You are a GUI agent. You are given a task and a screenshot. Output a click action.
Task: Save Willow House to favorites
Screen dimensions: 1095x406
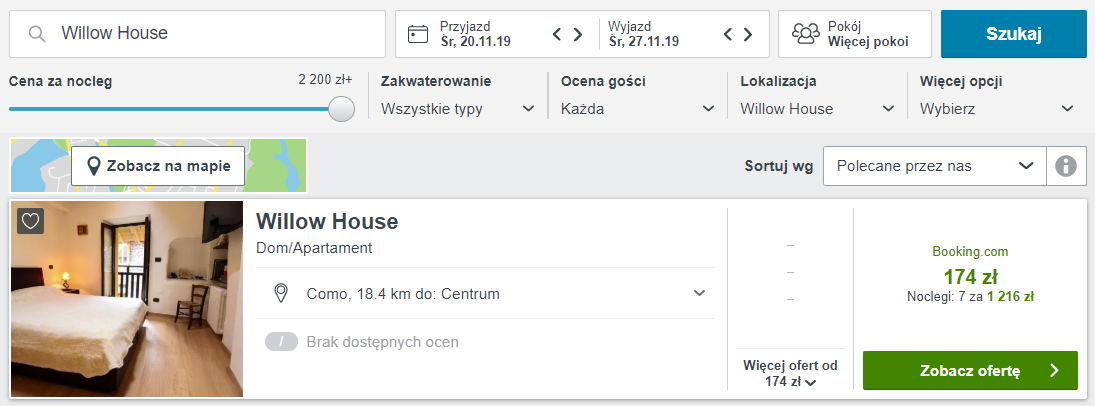[x=30, y=221]
